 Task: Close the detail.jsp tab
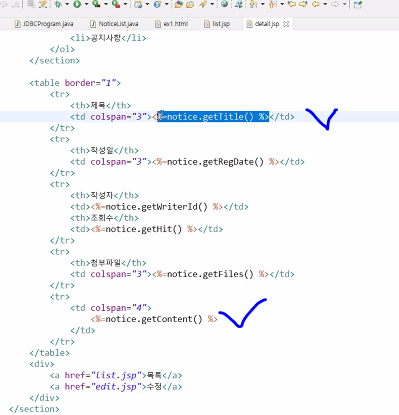[x=286, y=24]
